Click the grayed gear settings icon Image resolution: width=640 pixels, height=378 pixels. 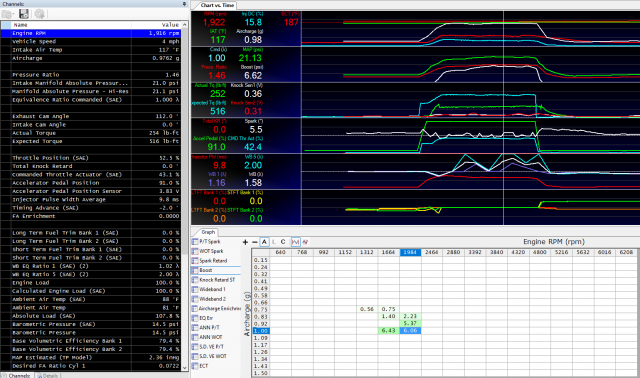tap(39, 14)
